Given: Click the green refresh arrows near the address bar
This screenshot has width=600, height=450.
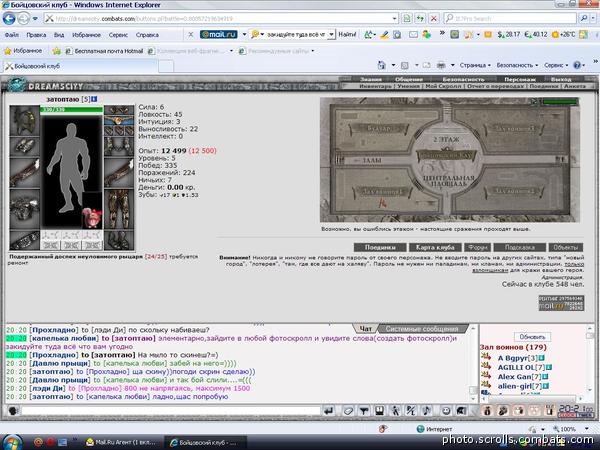Looking at the screenshot, I should coord(420,18).
